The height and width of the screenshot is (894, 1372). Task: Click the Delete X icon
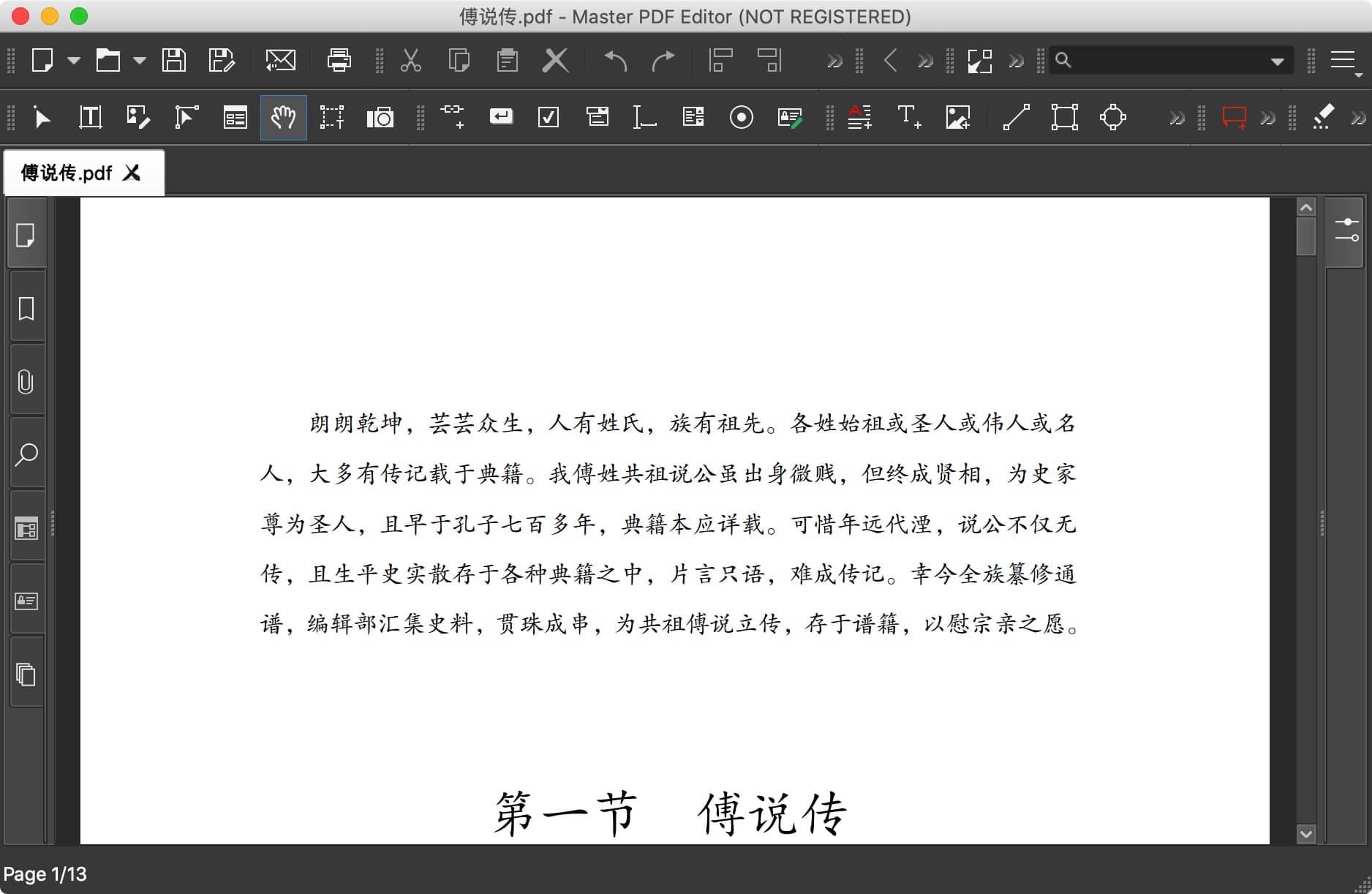556,60
